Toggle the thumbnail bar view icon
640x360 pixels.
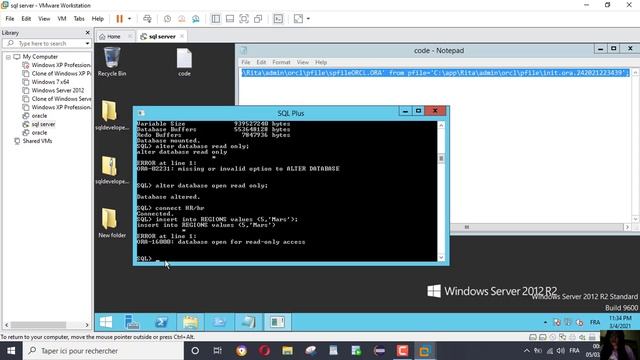tap(230, 19)
